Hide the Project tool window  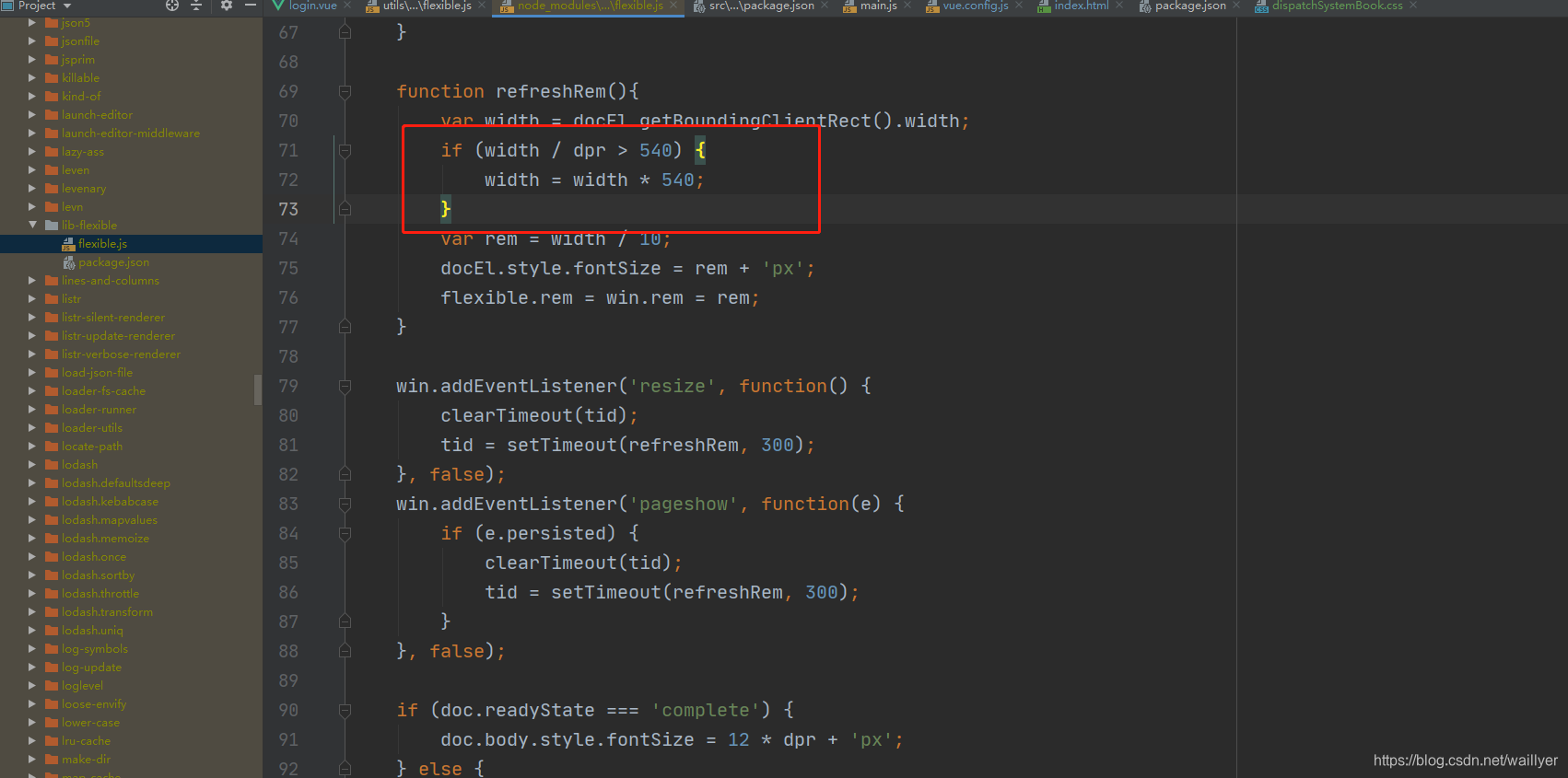click(251, 6)
